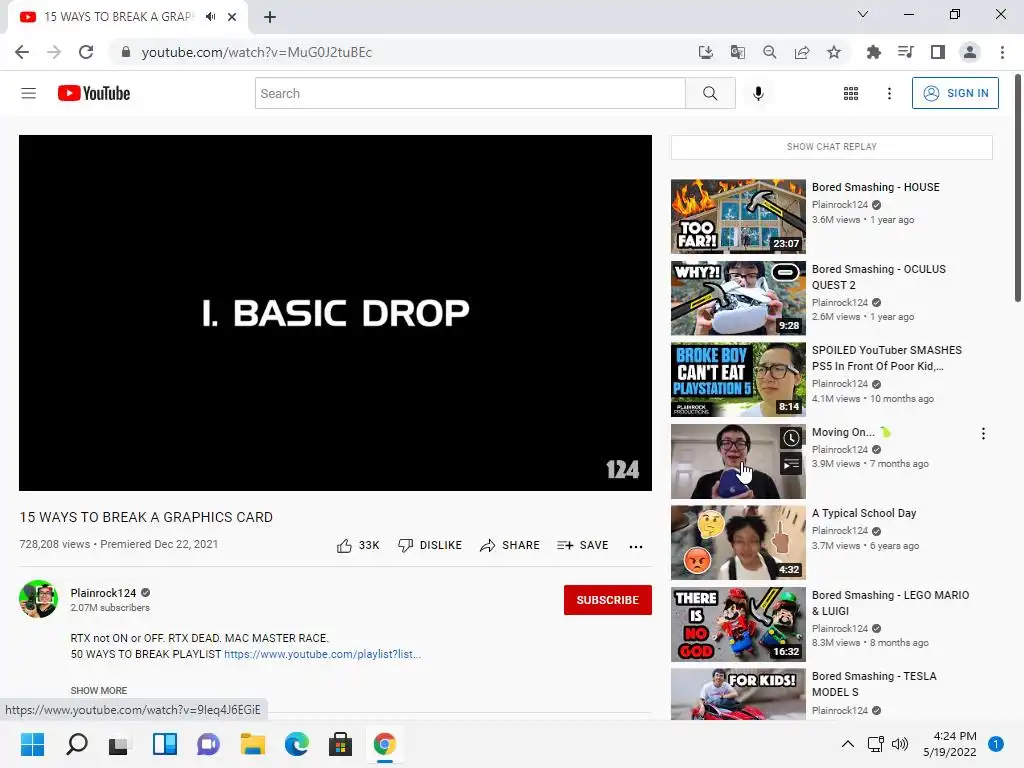The image size is (1024, 768).
Task: Focus the YouTube search field
Action: [470, 93]
